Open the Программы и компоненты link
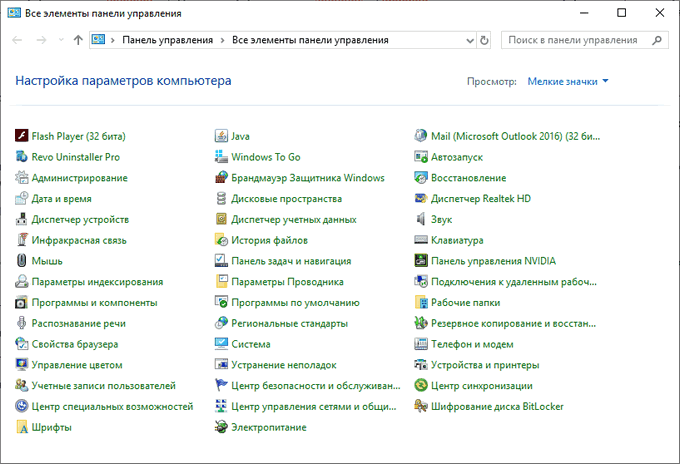 [x=94, y=303]
